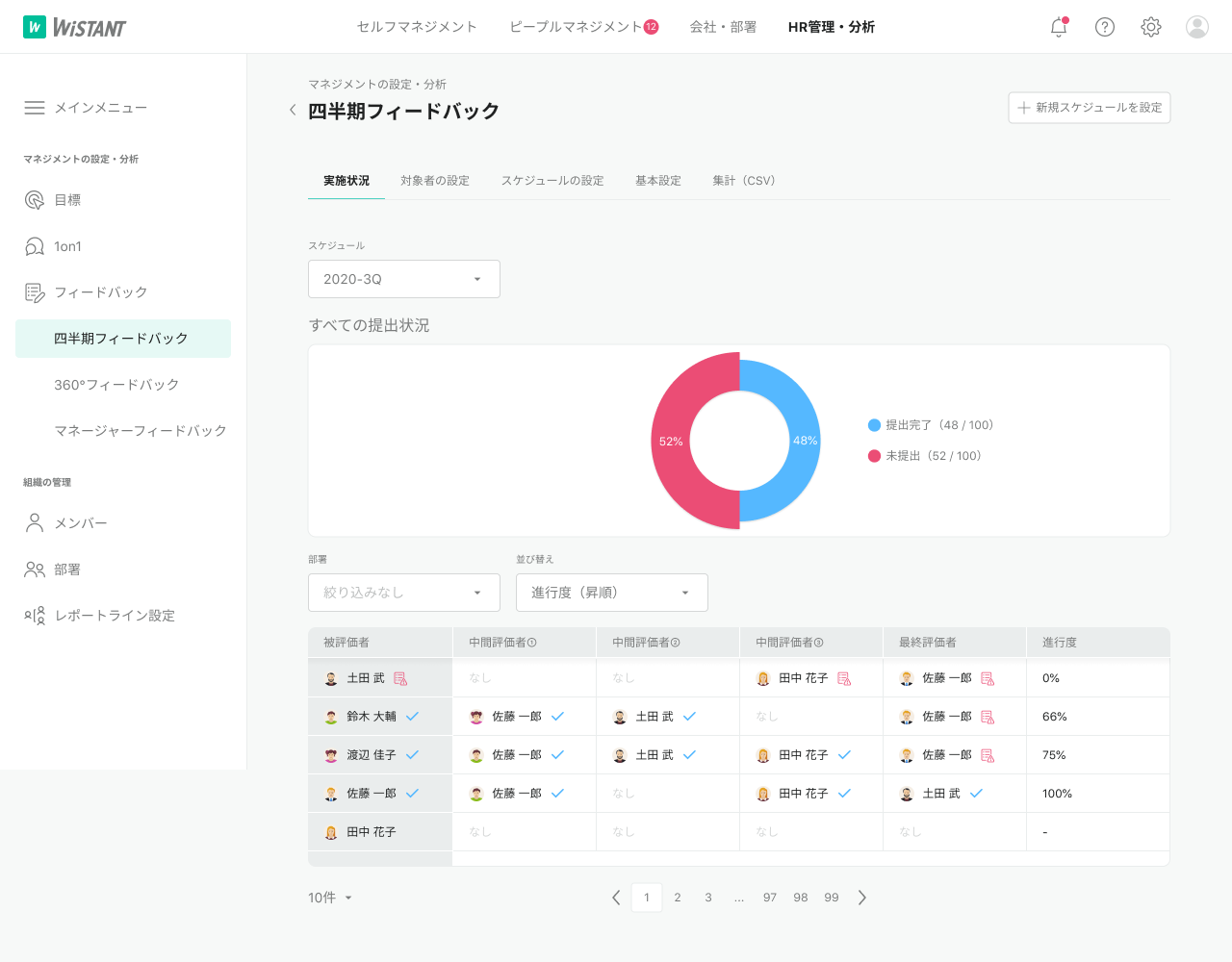Select マネージャーフィードバック in sidebar
The height and width of the screenshot is (962, 1232).
(141, 431)
